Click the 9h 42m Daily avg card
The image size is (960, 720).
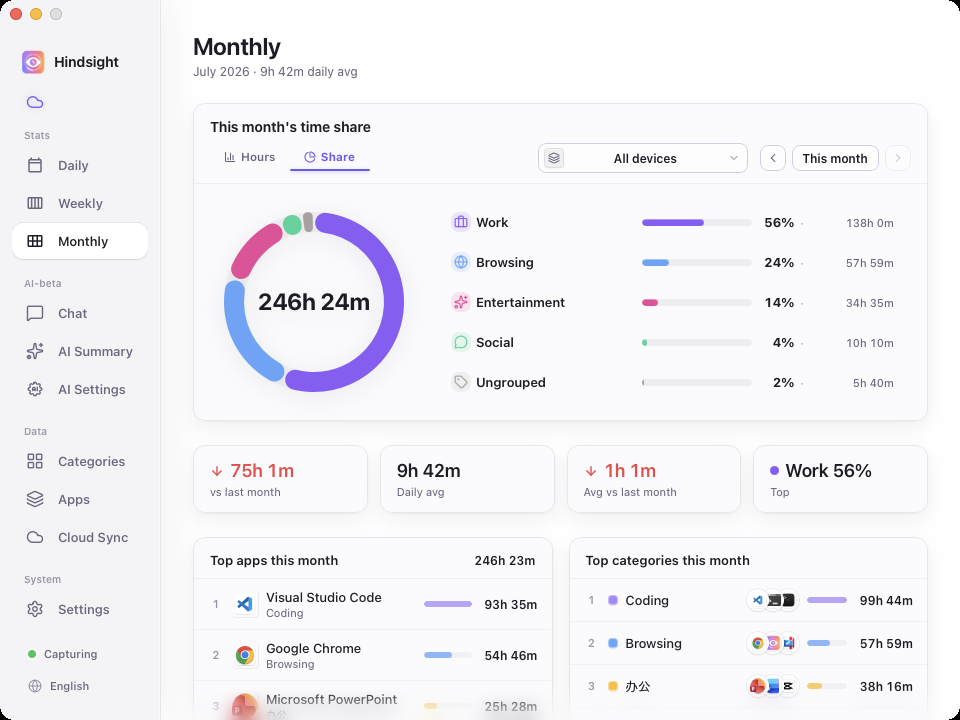[467, 479]
